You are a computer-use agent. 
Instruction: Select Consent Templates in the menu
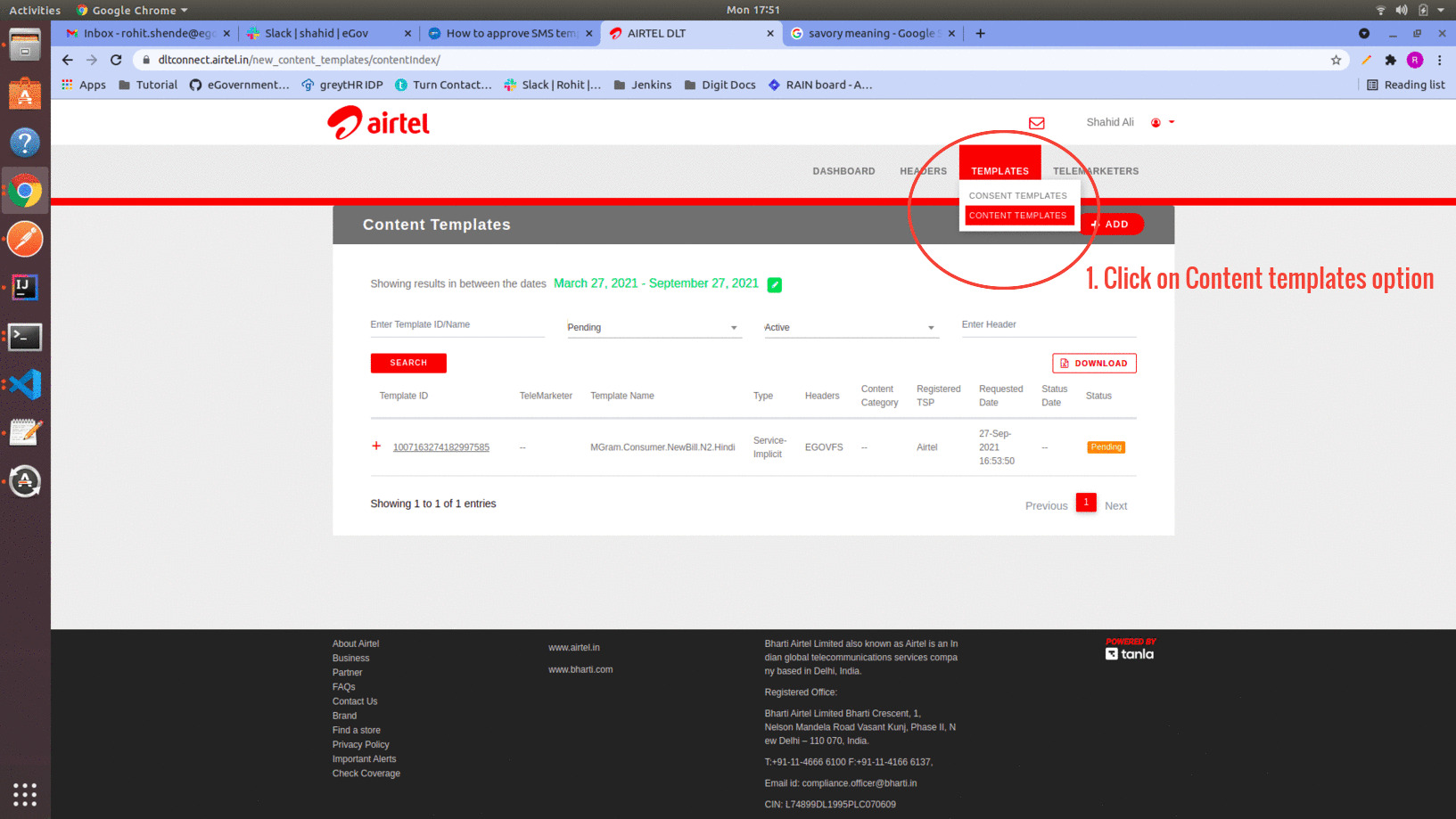pos(1017,196)
